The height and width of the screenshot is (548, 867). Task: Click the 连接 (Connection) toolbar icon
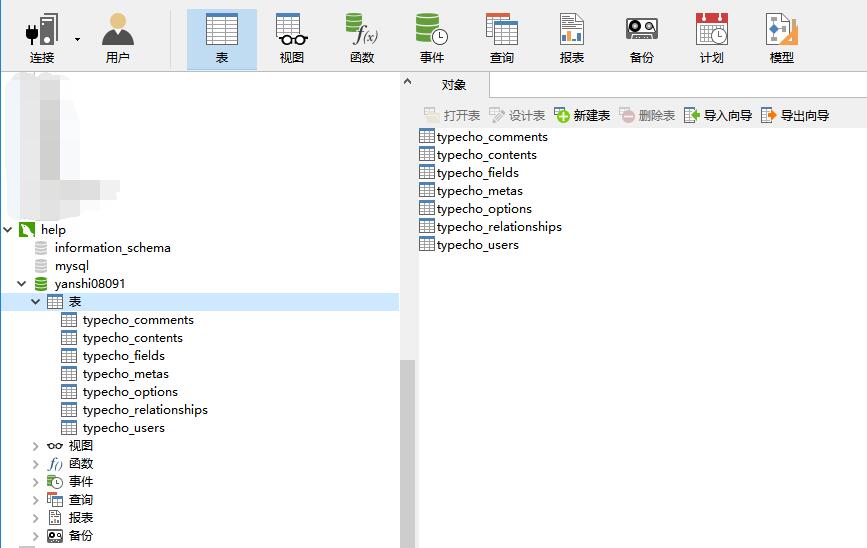tap(42, 39)
